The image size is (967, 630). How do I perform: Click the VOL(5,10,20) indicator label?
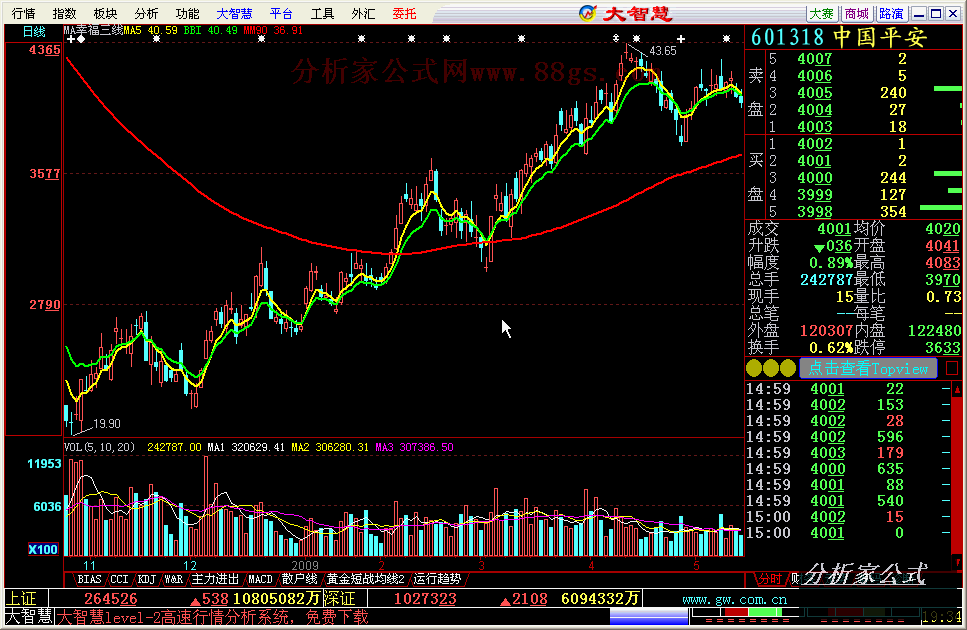[99, 447]
